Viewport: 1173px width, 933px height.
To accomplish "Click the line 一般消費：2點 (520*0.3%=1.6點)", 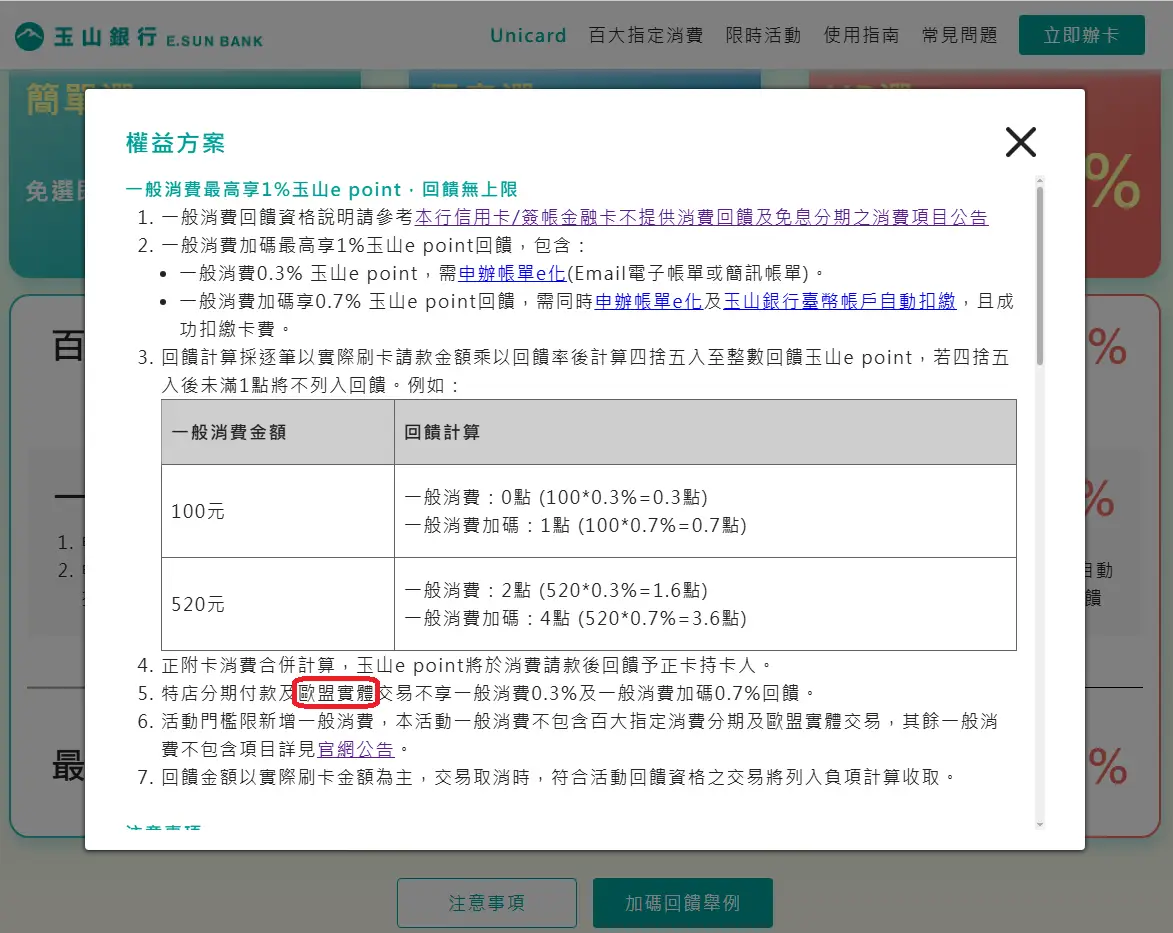I will click(x=556, y=590).
